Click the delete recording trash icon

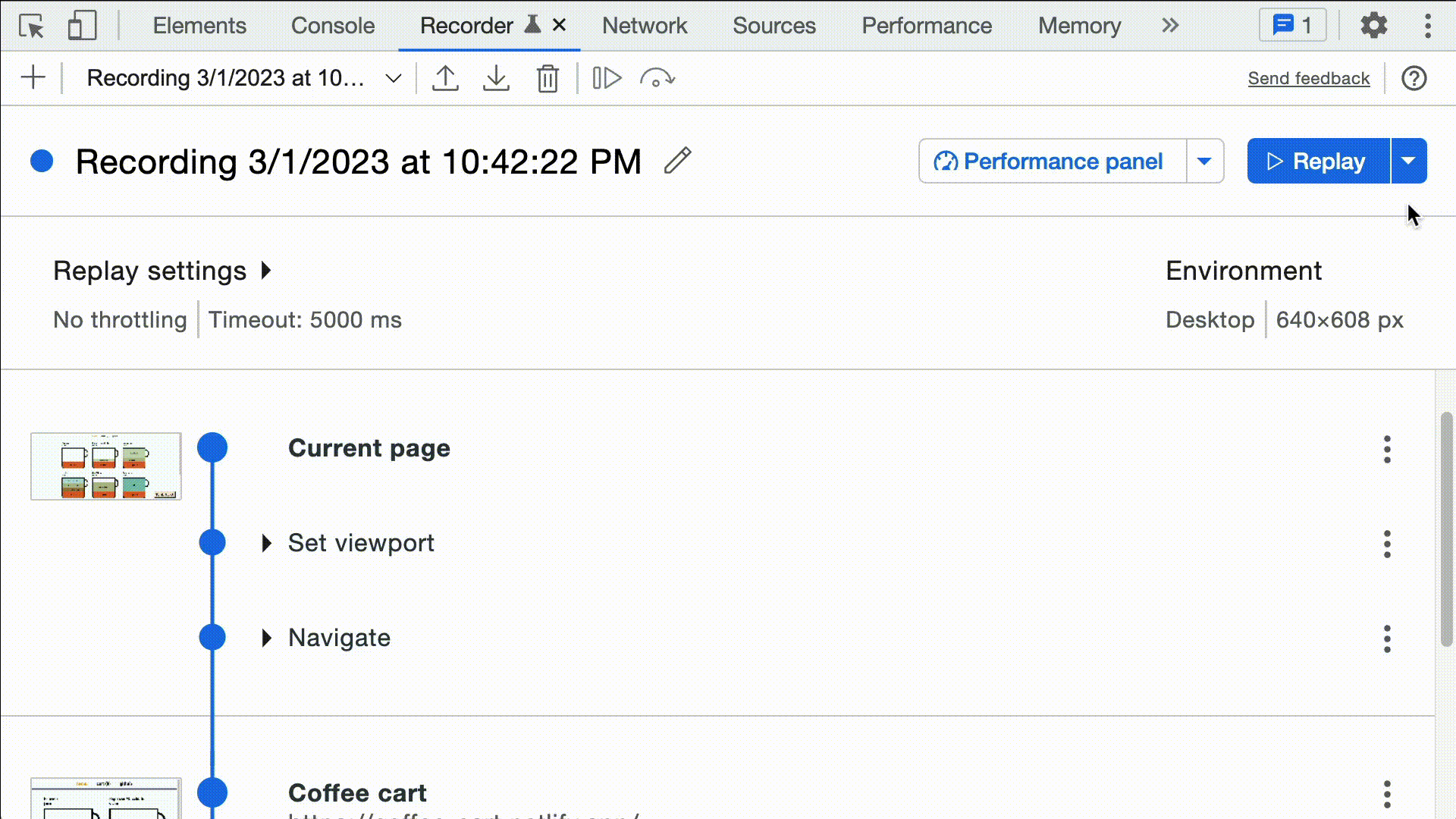pos(548,79)
